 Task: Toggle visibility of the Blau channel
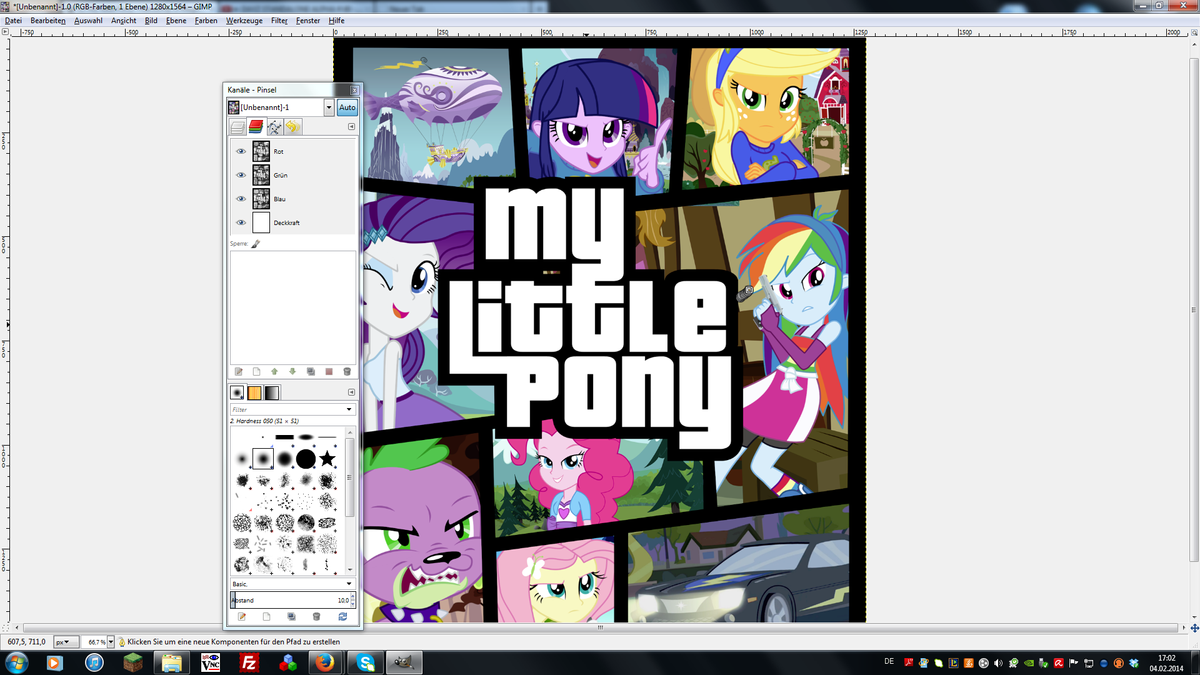tap(241, 199)
